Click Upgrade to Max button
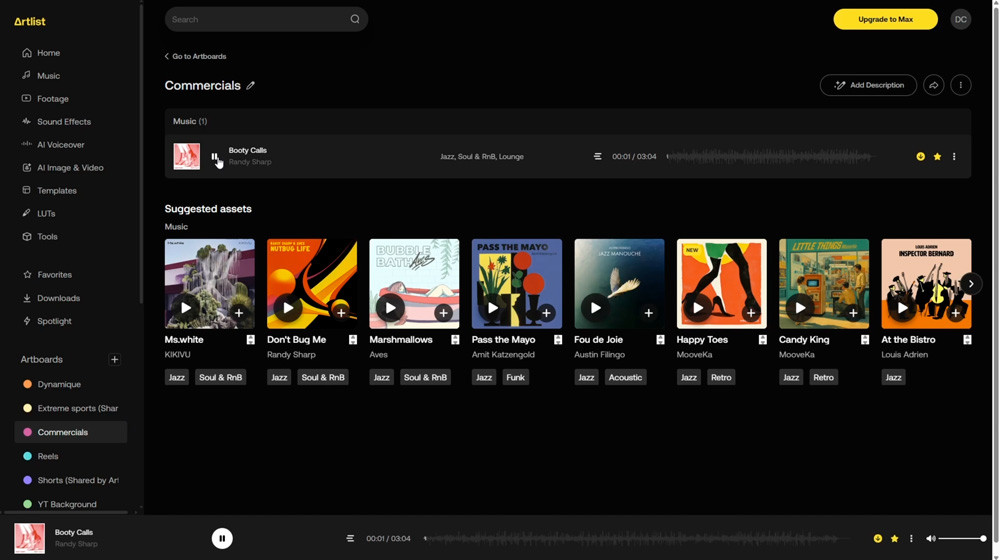 click(885, 19)
